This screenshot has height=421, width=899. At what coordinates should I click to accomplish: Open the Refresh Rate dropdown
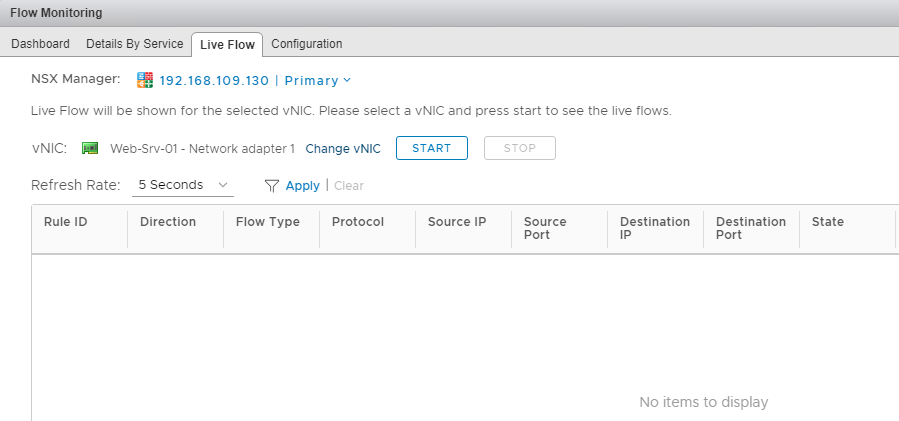tap(182, 185)
